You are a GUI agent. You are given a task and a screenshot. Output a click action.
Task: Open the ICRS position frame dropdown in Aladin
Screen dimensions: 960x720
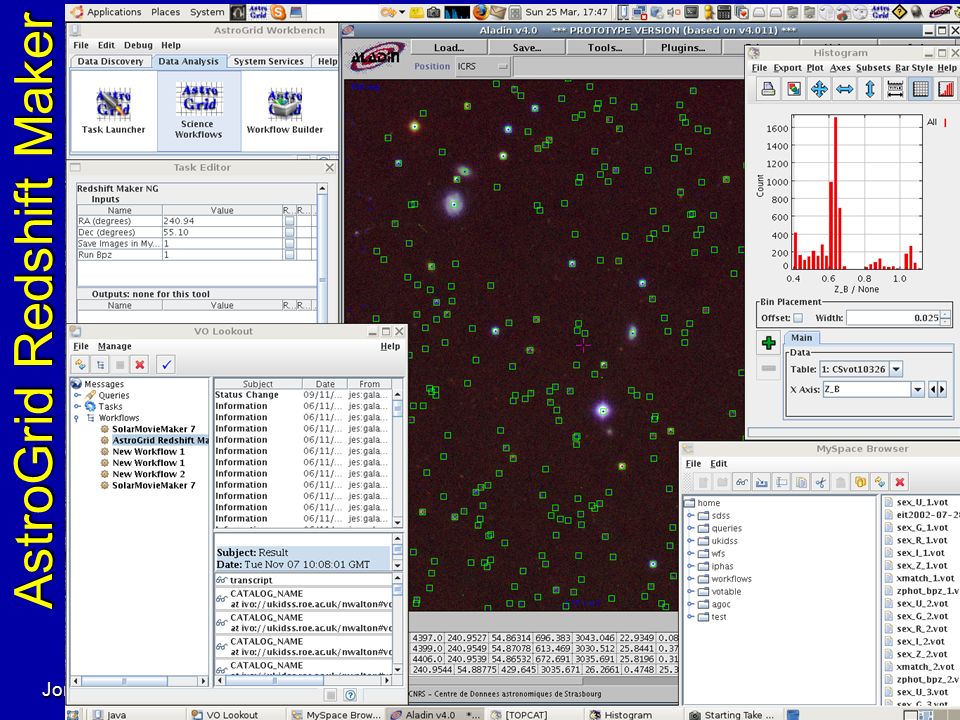click(x=482, y=66)
